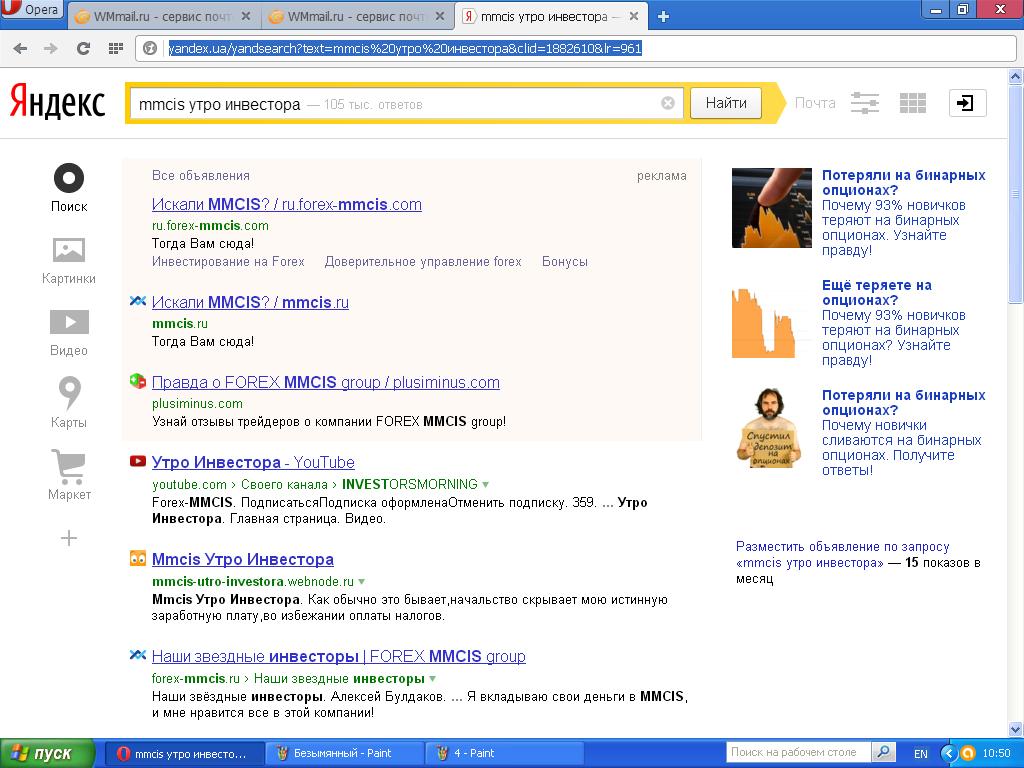Click the finger-on-chart ad thumbnail
The width and height of the screenshot is (1024, 768).
coord(772,208)
